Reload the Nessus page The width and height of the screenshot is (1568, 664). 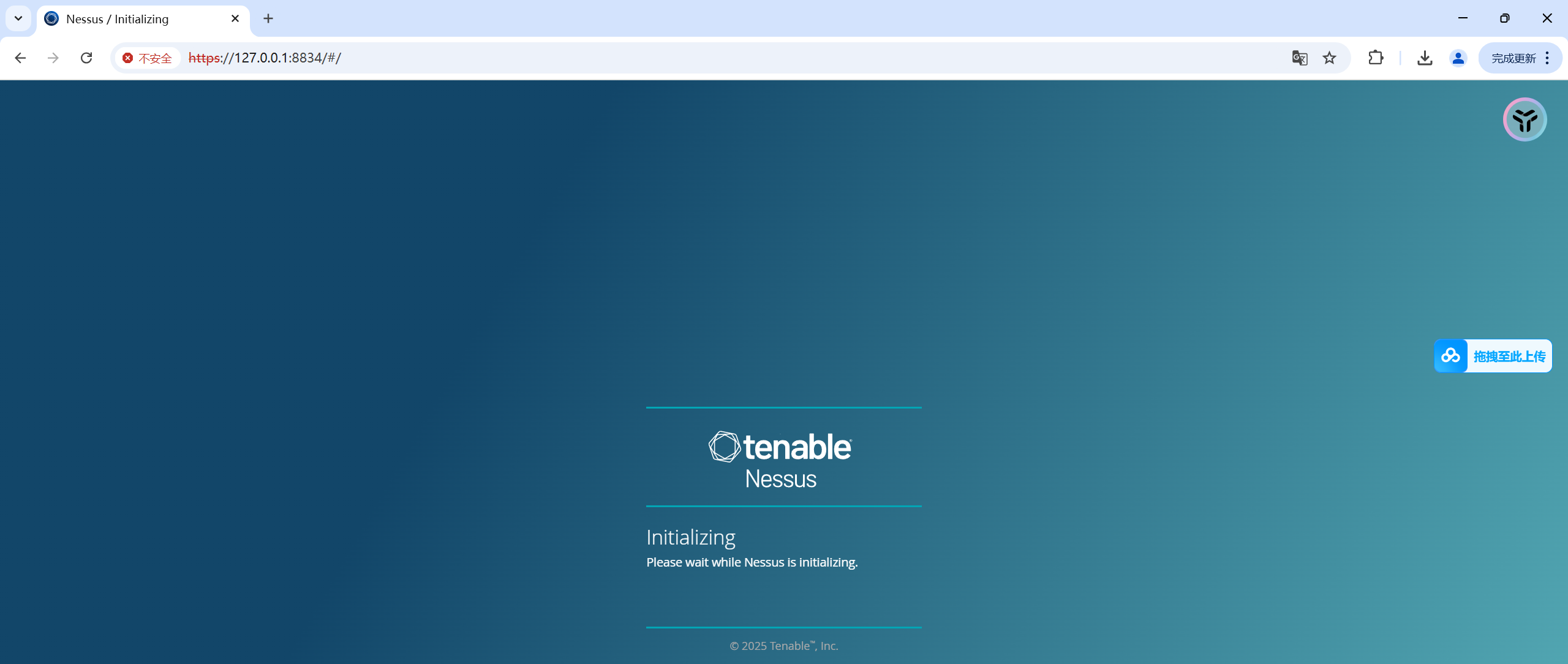tap(86, 58)
